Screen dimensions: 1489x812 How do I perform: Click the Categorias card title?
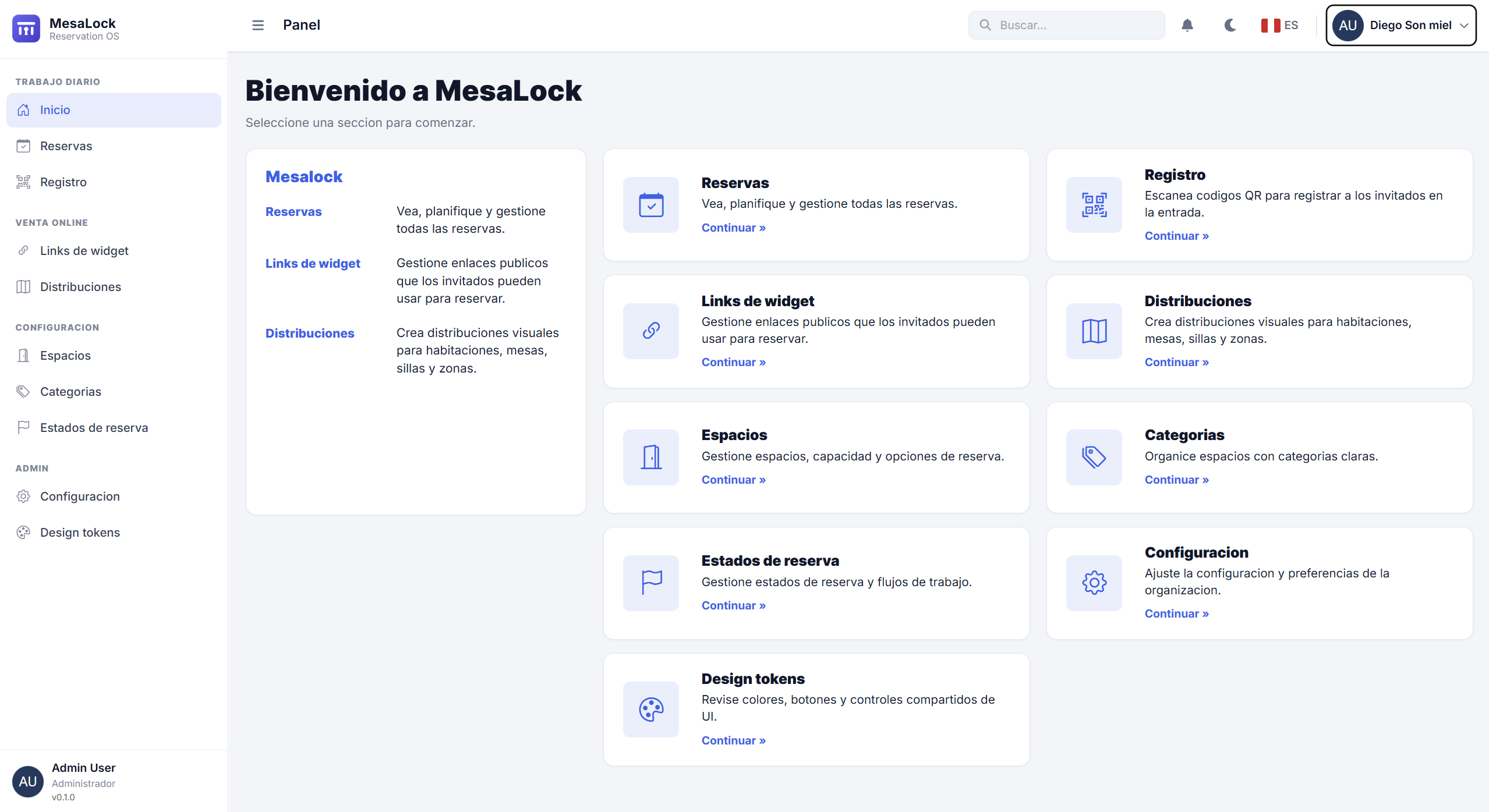click(x=1184, y=435)
